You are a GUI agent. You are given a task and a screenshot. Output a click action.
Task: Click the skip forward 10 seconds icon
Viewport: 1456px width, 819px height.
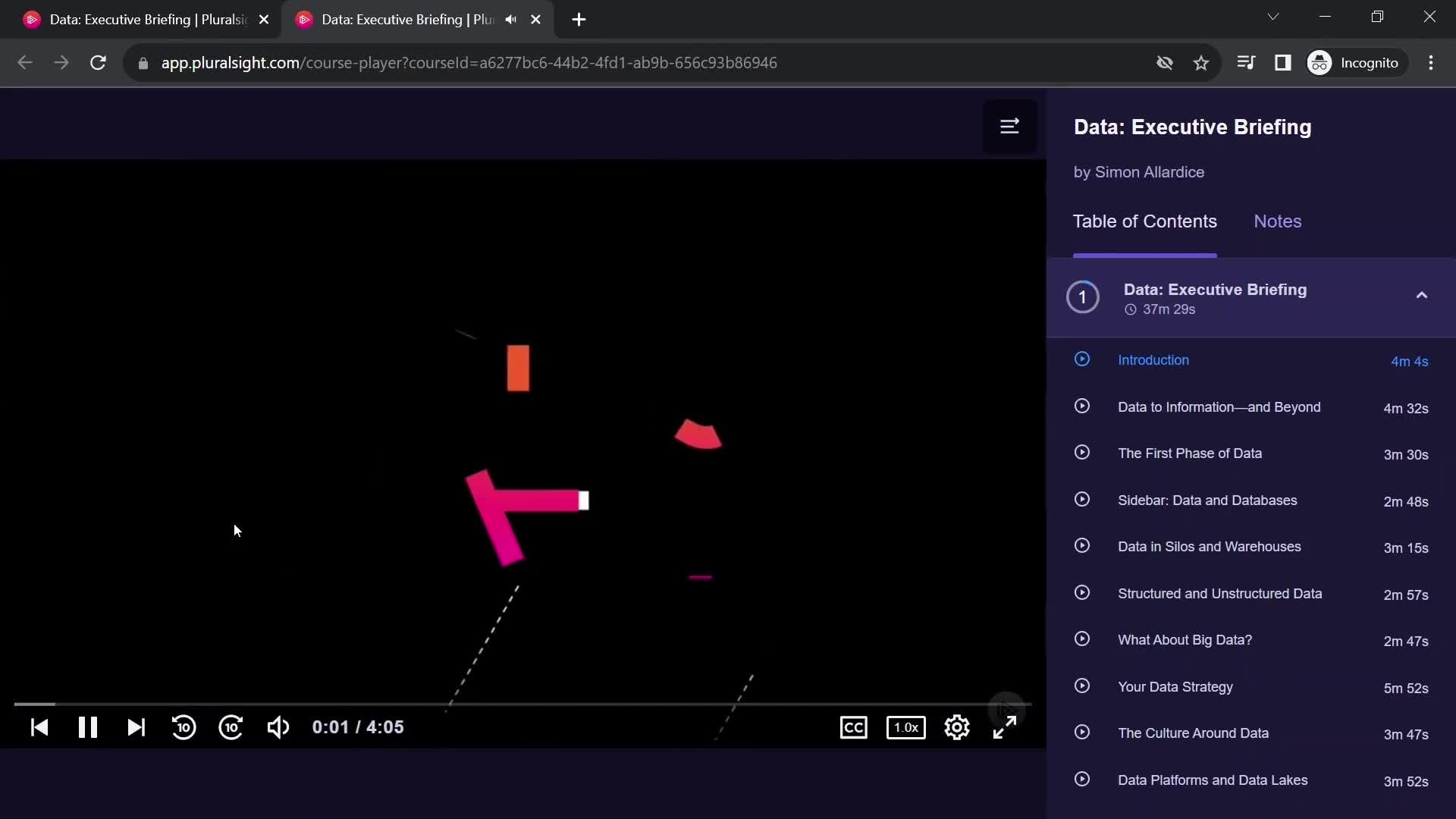click(231, 727)
